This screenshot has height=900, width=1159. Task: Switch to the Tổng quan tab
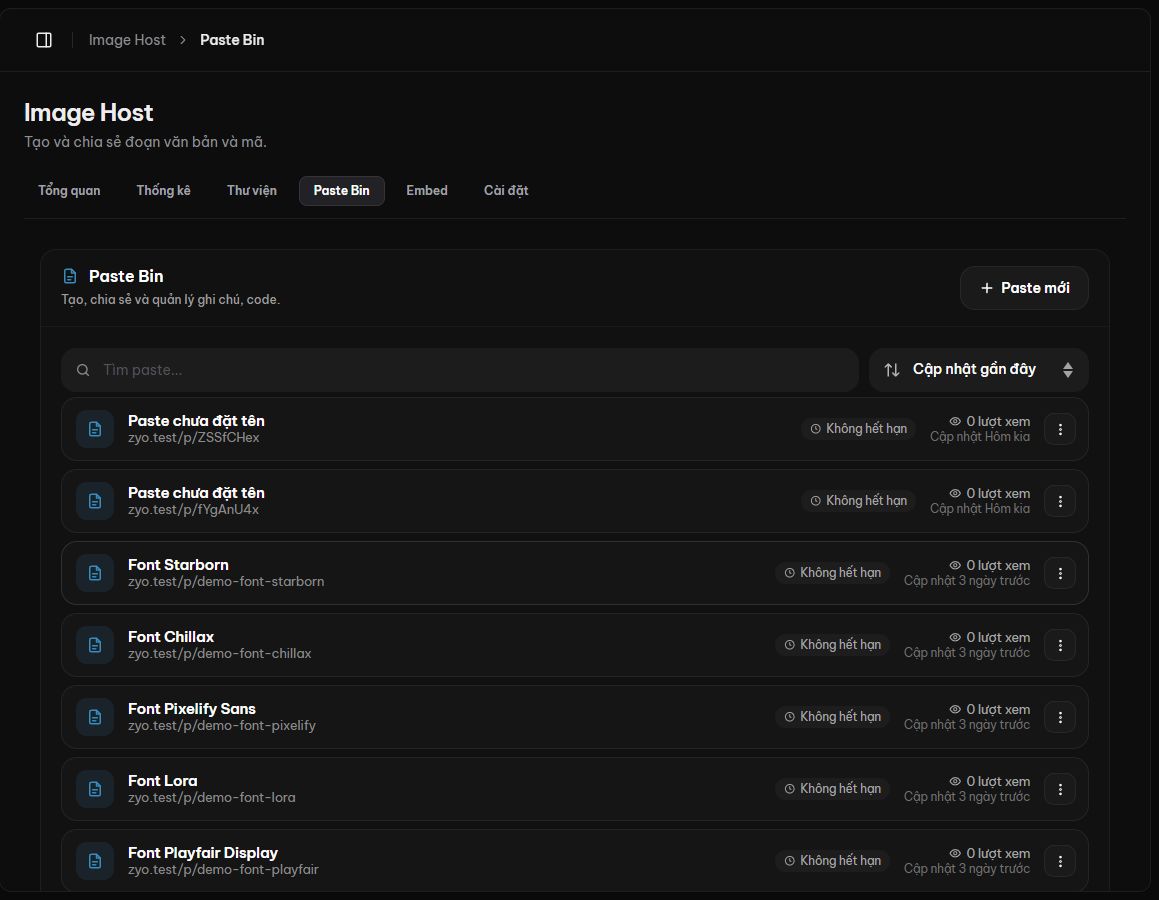point(69,191)
